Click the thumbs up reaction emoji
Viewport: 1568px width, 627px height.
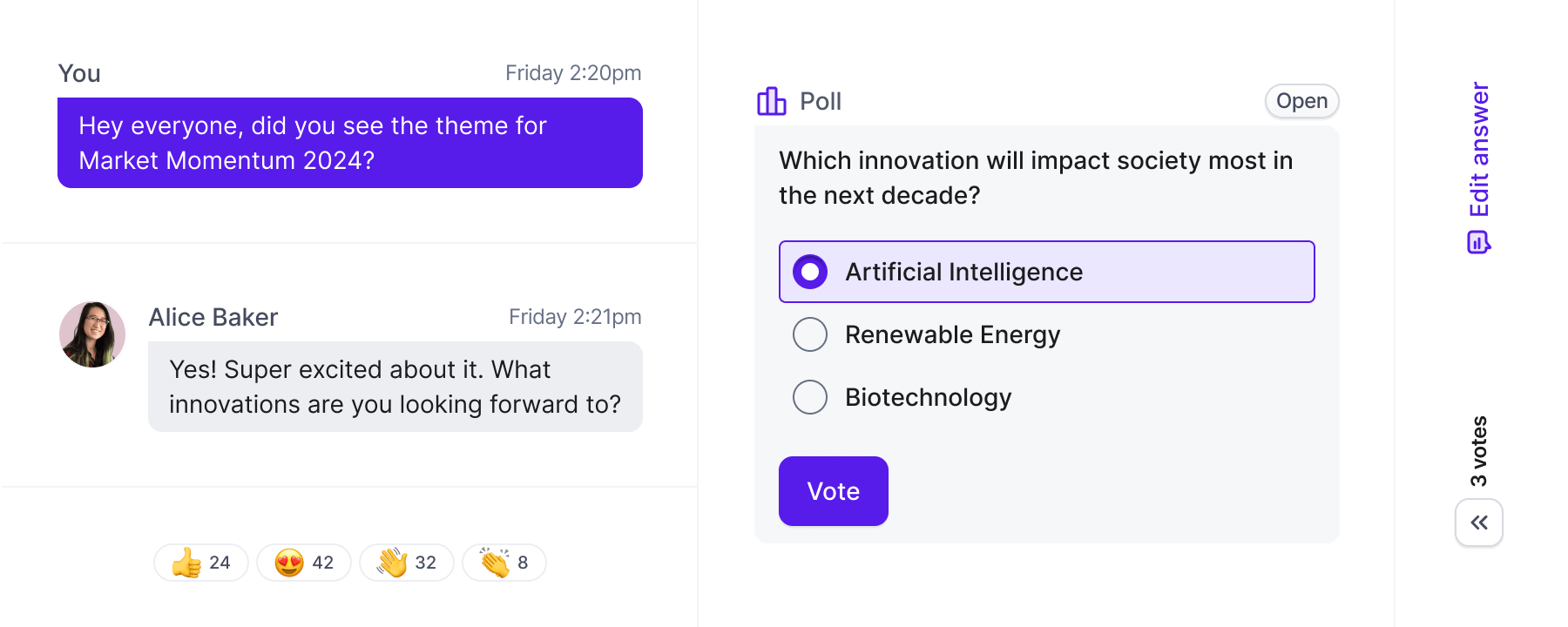186,563
